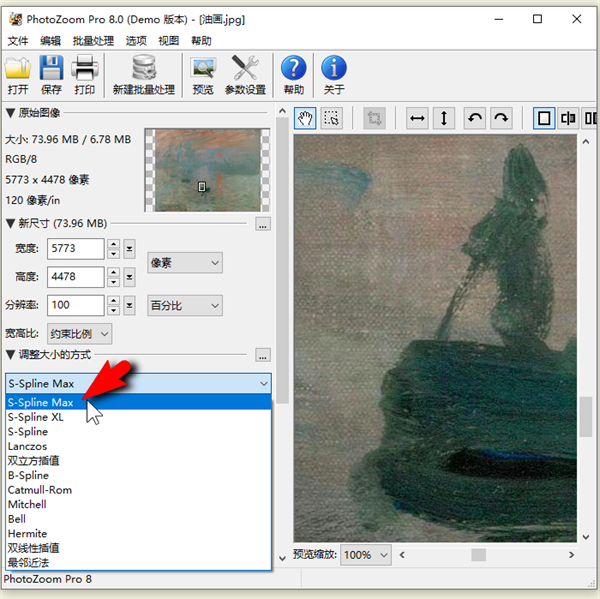Click the 宽度 input field
Viewport: 600px width, 599px height.
point(75,249)
